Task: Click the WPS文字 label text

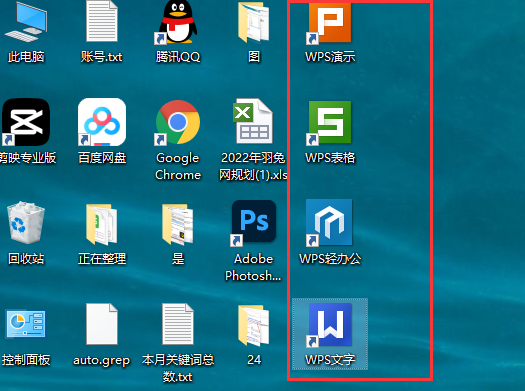Action: (330, 360)
